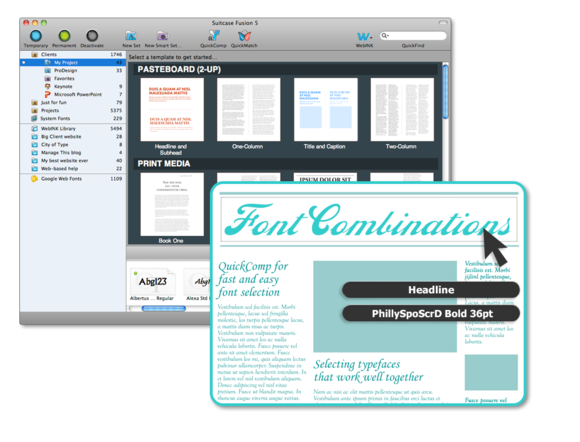This screenshot has width=580, height=442.
Task: Select the Clients library folder
Action: pyautogui.click(x=73, y=54)
